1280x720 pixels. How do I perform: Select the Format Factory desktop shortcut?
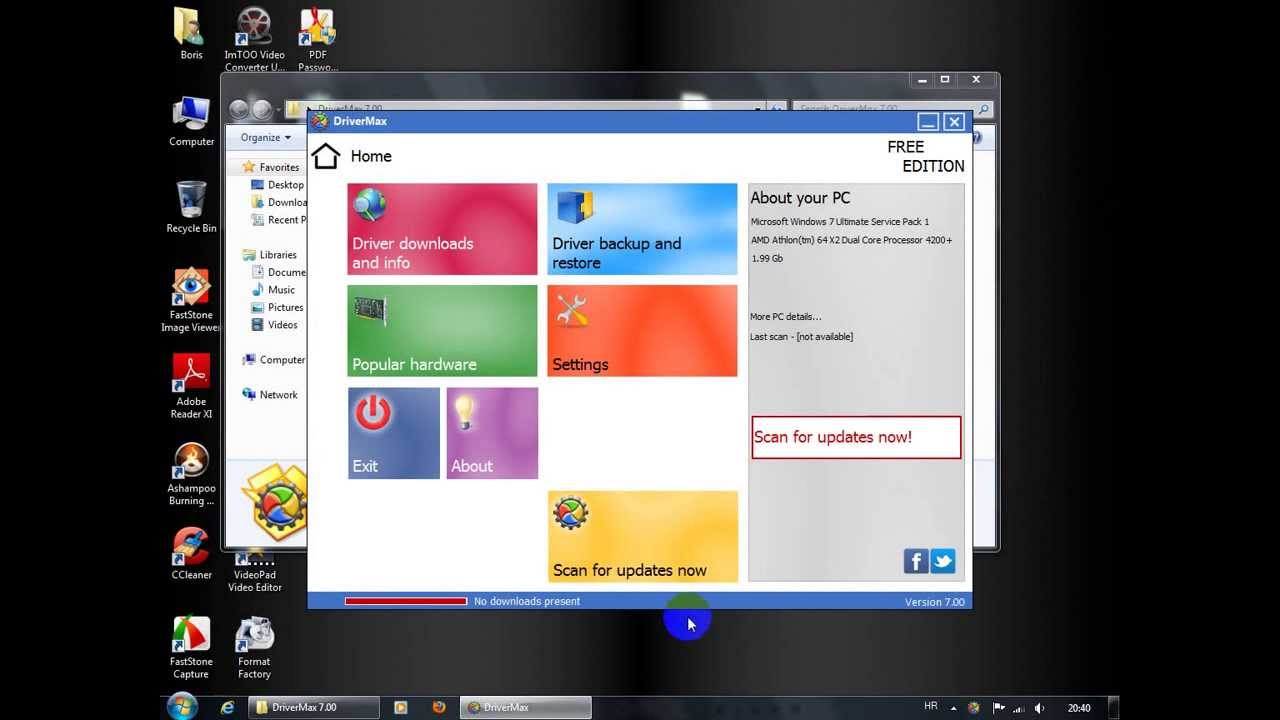tap(254, 647)
